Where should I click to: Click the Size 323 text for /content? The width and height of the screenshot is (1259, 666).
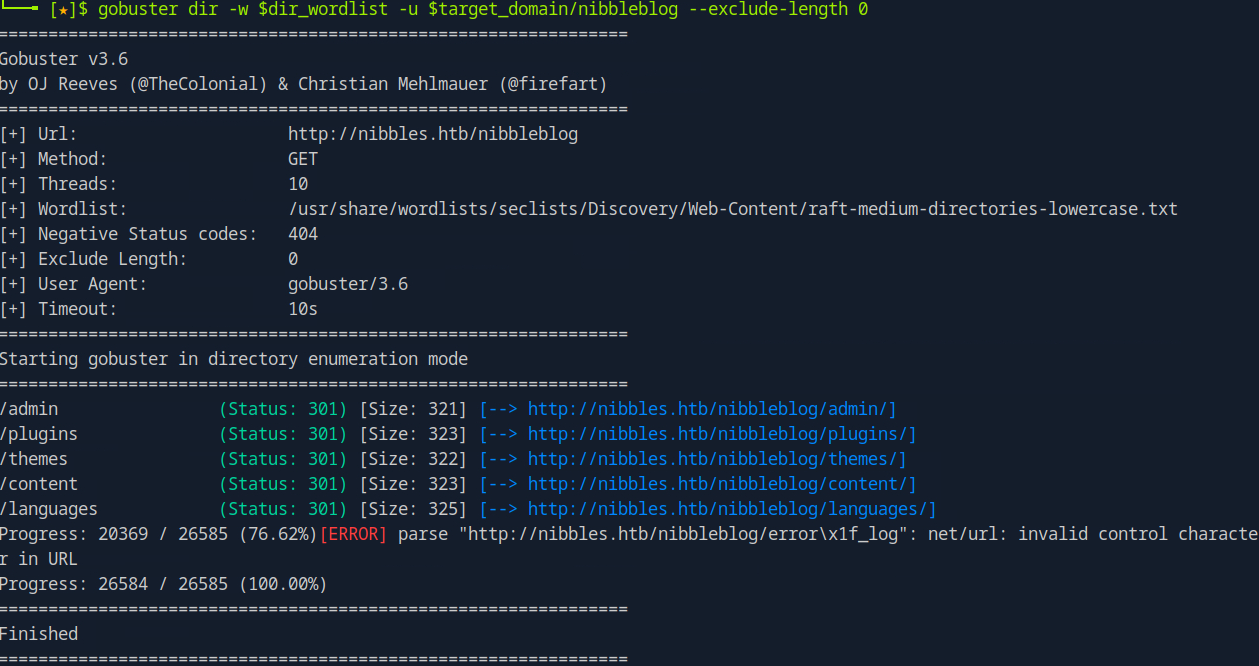[413, 484]
